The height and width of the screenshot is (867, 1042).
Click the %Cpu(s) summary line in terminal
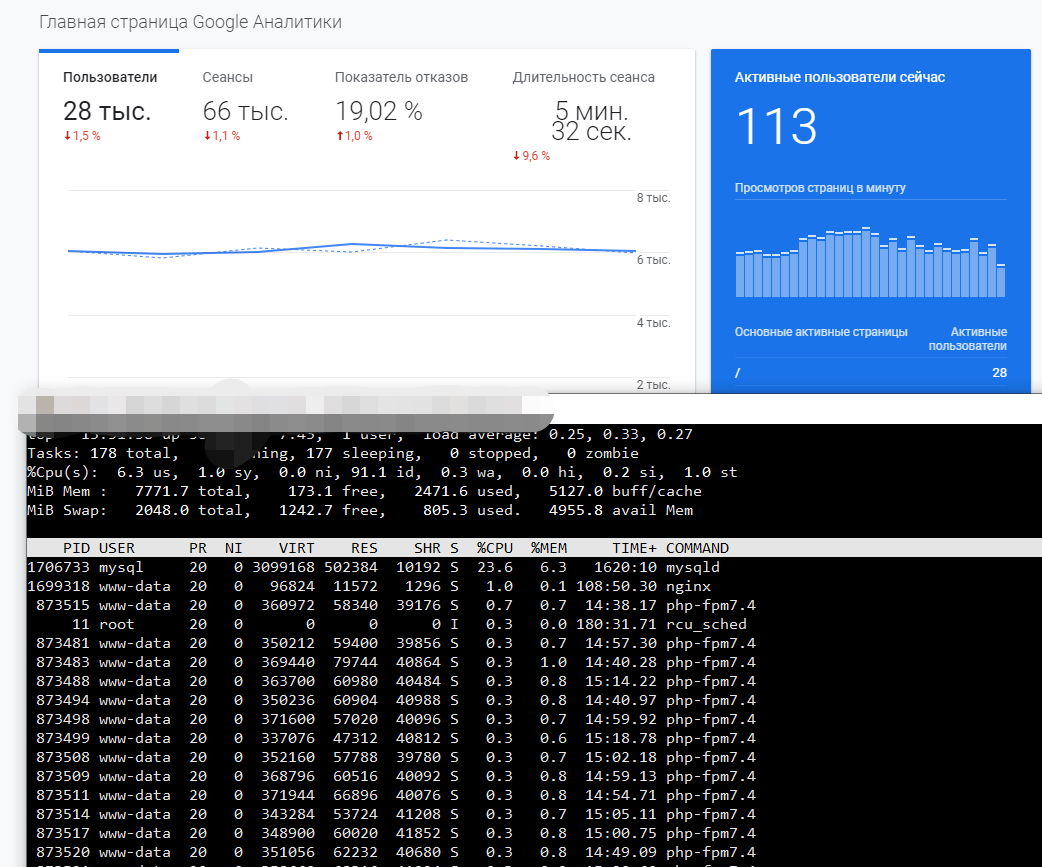point(382,472)
